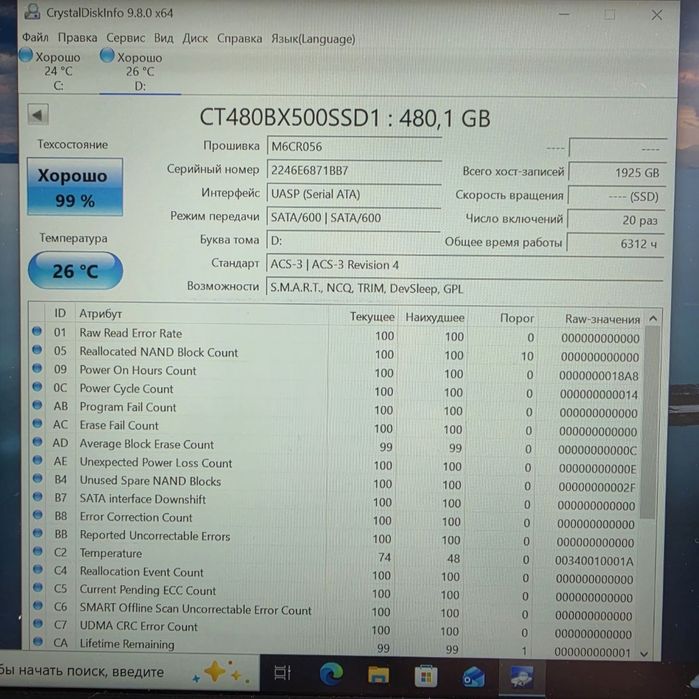Click the Хорошо 99 % health status button
Viewport: 699px width, 699px height.
pyautogui.click(x=74, y=187)
